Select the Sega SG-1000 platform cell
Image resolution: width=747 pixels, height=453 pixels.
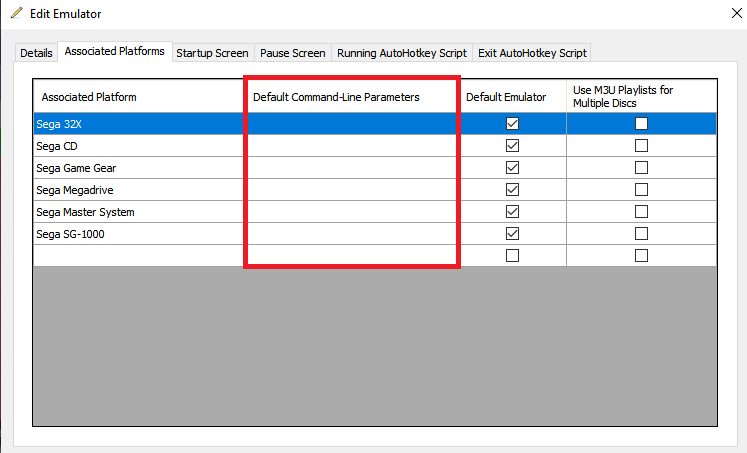click(140, 233)
